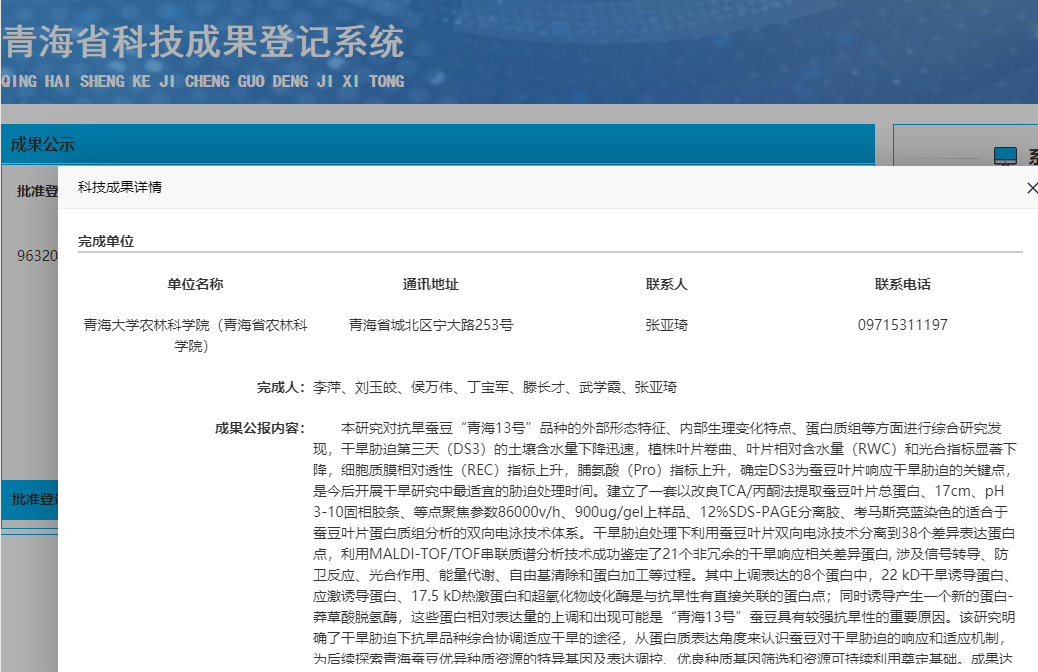The height and width of the screenshot is (672, 1038).
Task: Click the 通讯地址 column header
Action: [431, 284]
